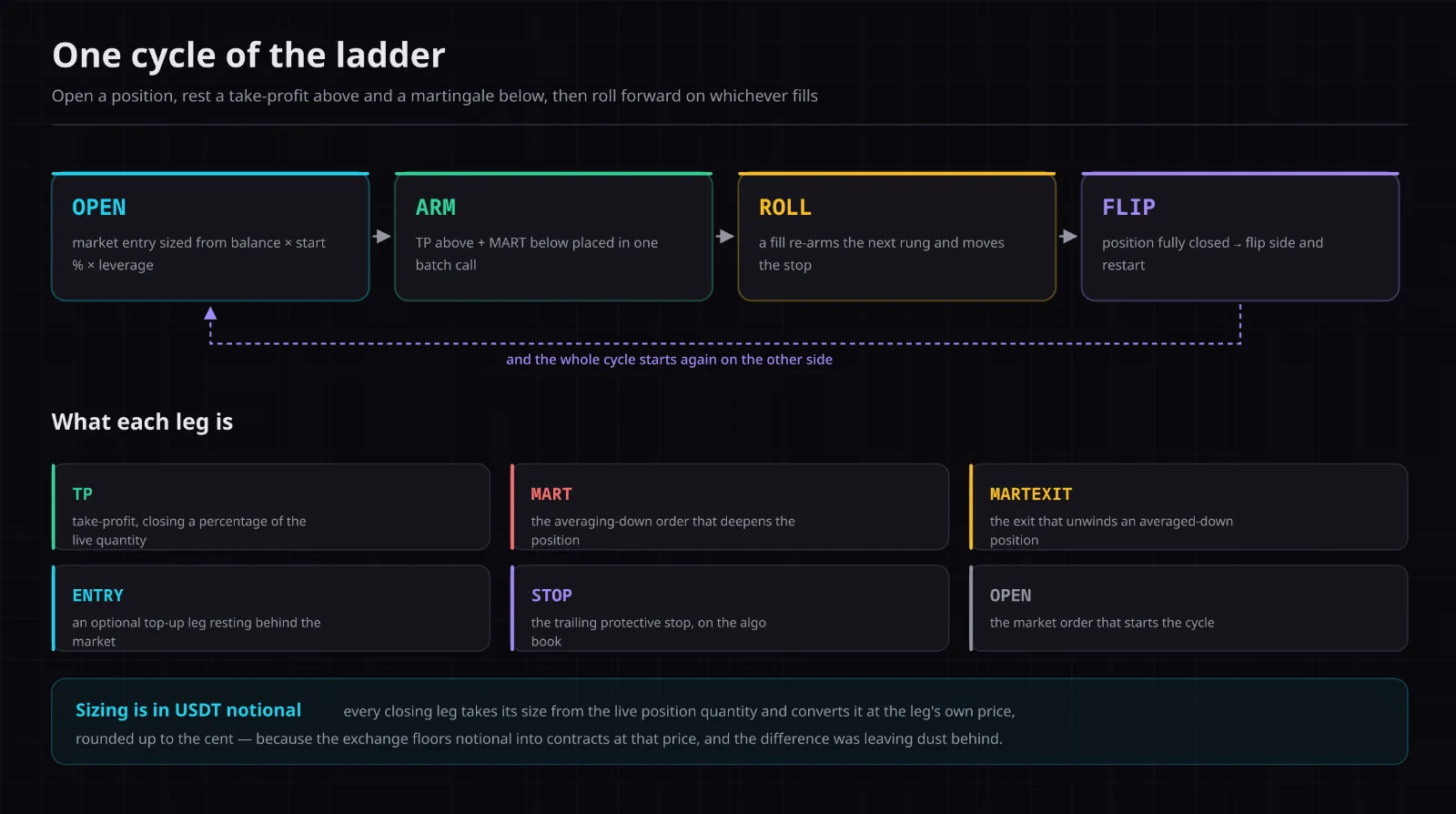Click the MARTEXIT leg card title

1031,494
